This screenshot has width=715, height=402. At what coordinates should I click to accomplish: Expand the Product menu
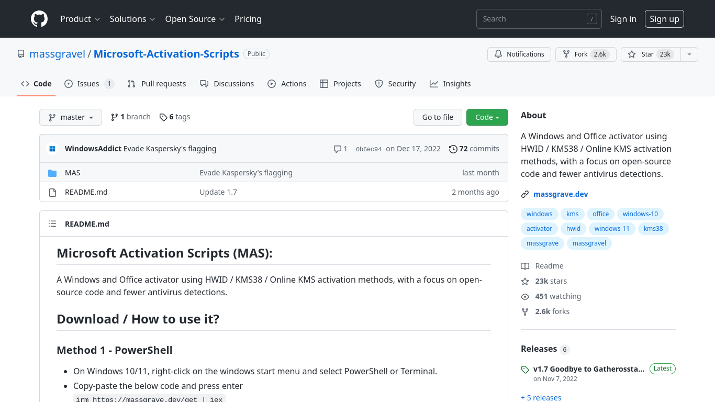[x=79, y=19]
